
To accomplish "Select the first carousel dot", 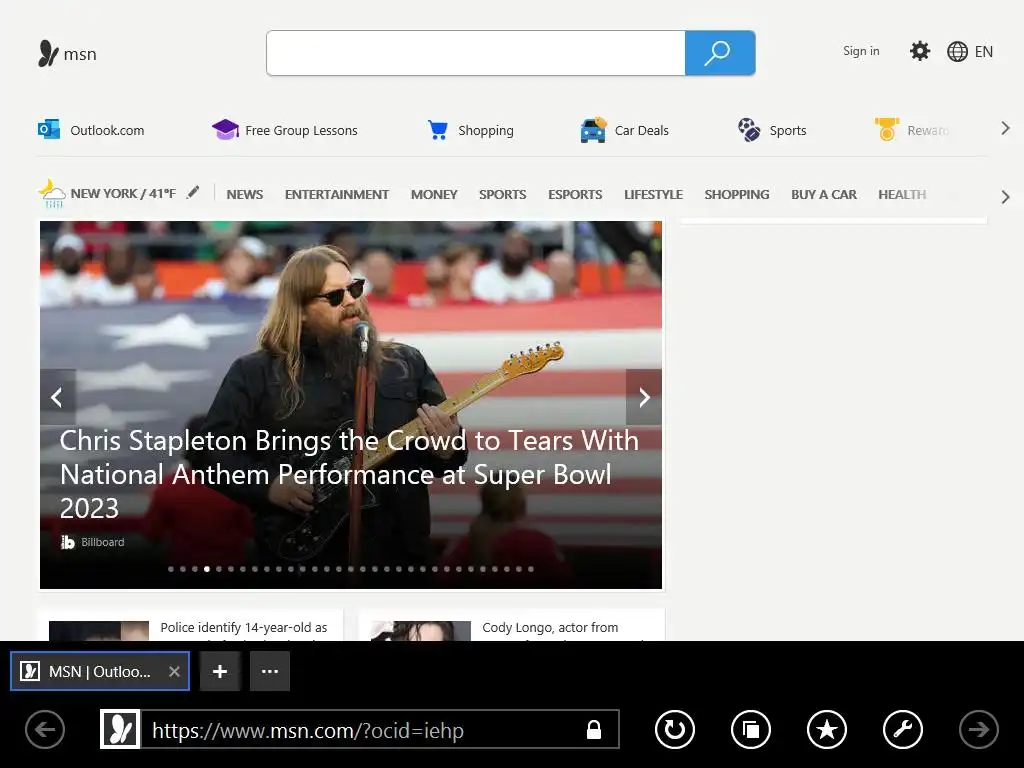I will (171, 569).
